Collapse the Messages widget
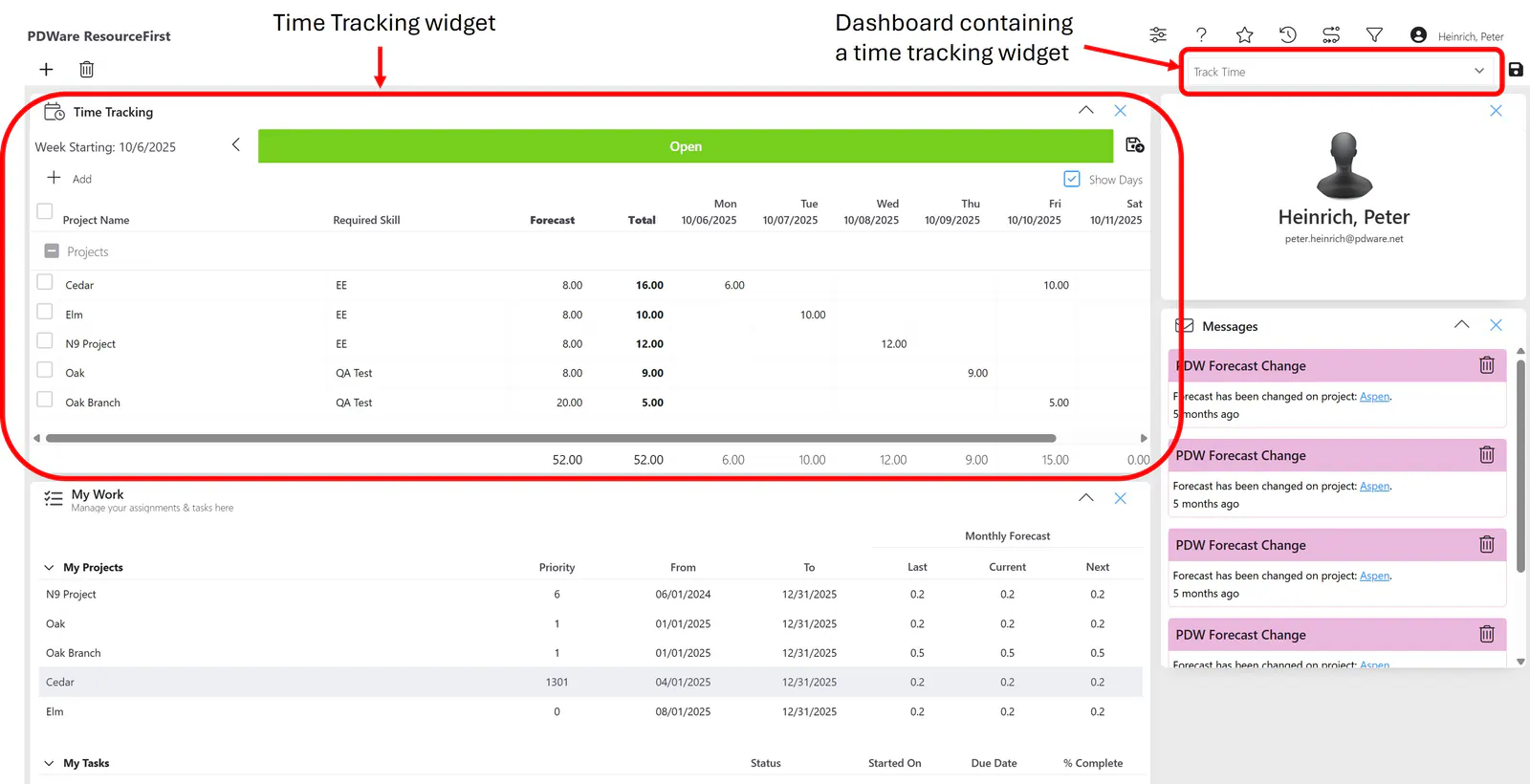This screenshot has height=784, width=1530. (x=1462, y=324)
